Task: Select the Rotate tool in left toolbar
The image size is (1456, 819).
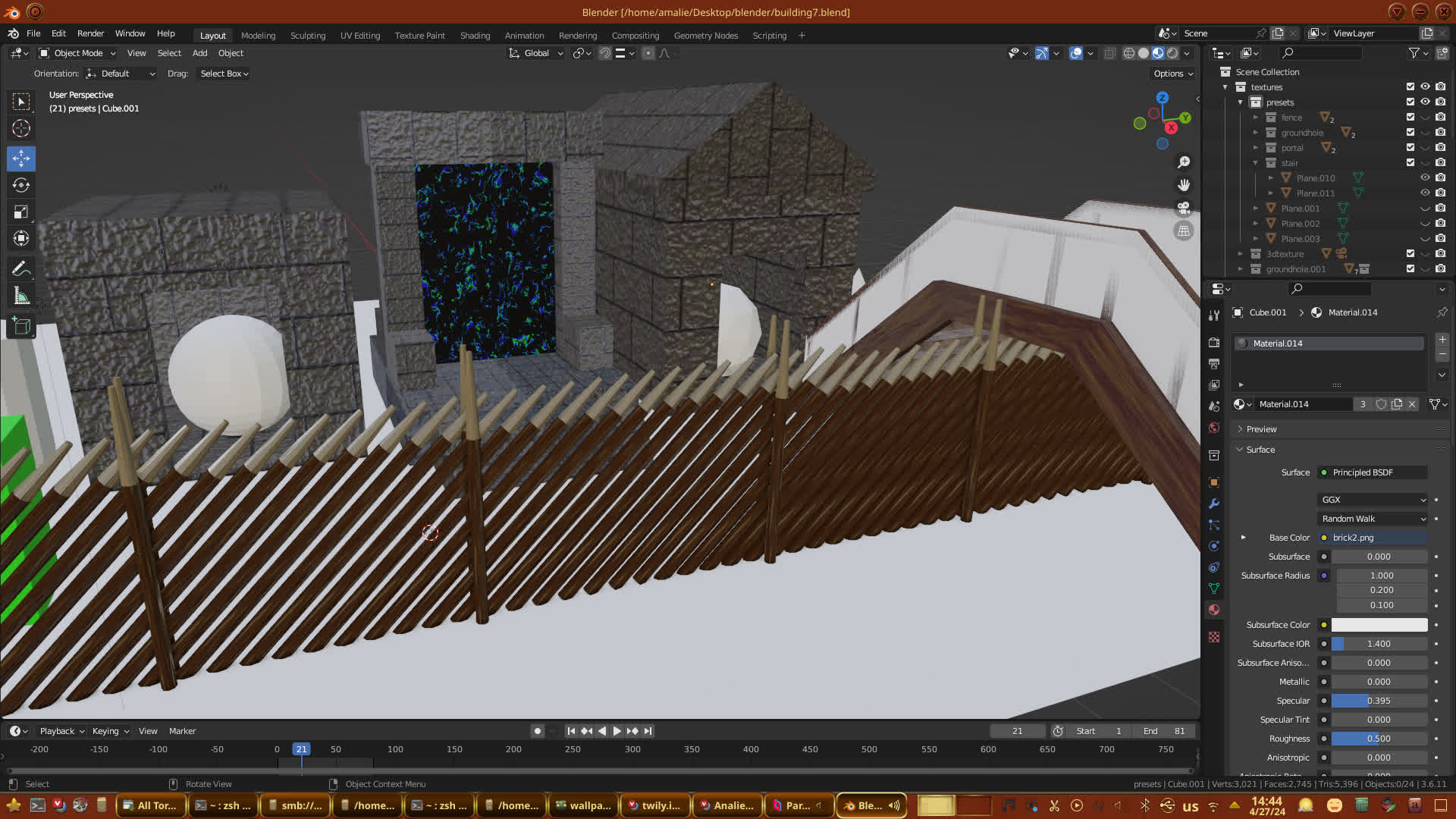Action: (21, 185)
